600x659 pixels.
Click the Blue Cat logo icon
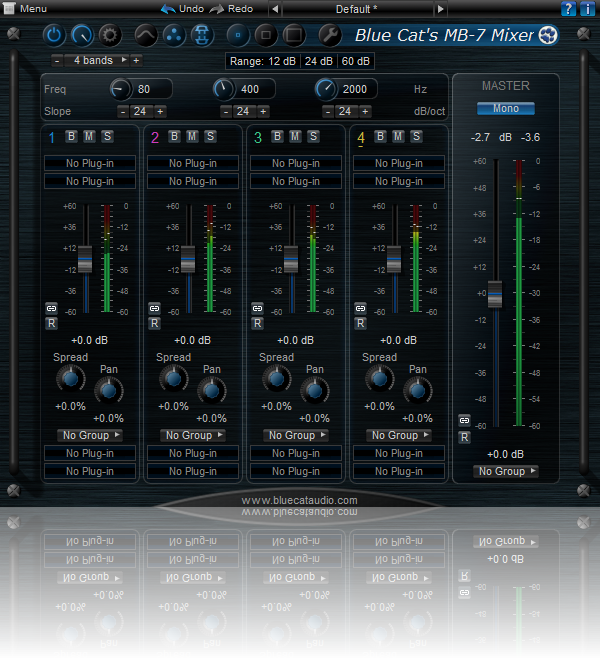tap(548, 35)
